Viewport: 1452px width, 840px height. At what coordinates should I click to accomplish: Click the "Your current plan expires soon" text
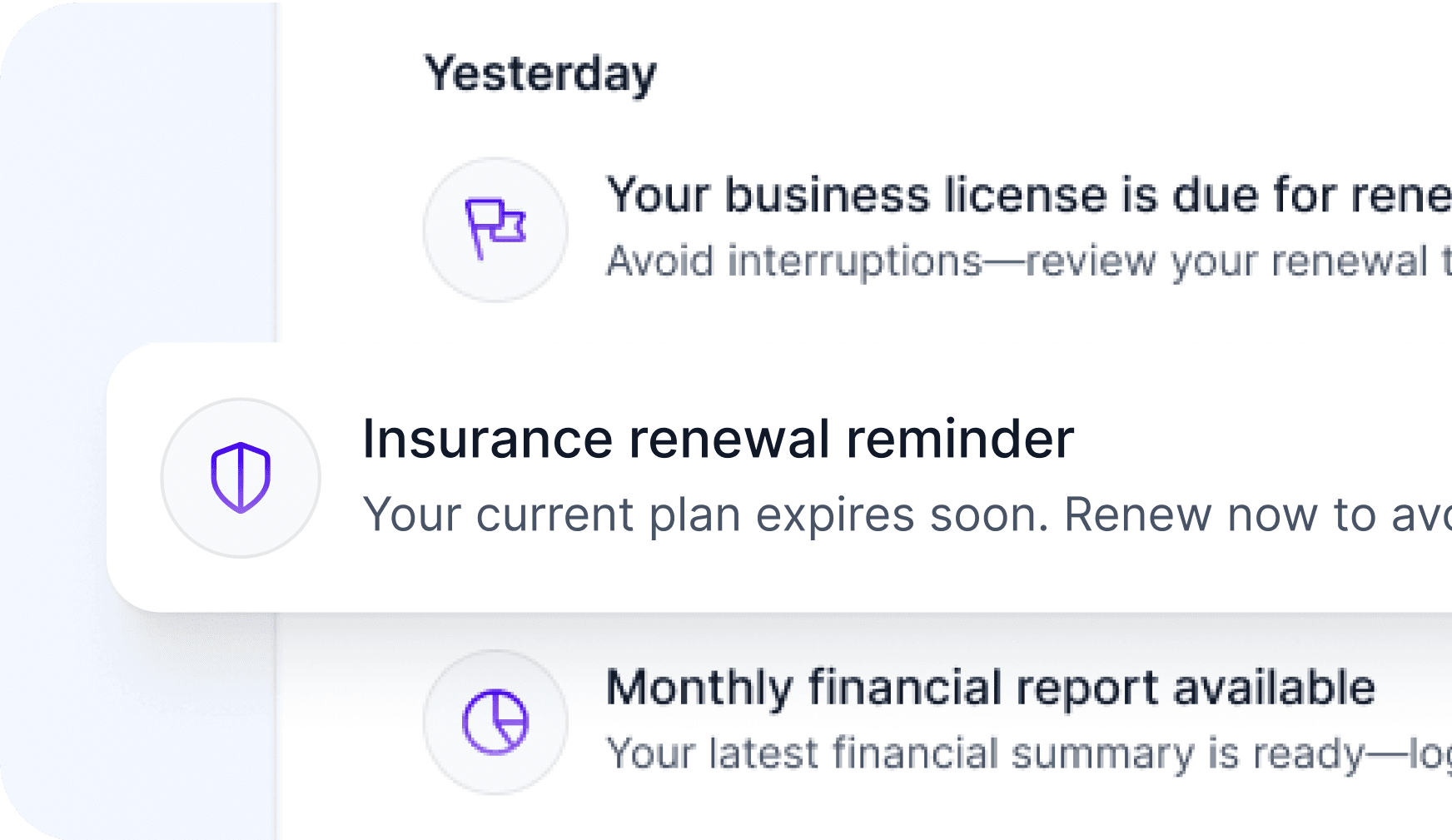(704, 514)
